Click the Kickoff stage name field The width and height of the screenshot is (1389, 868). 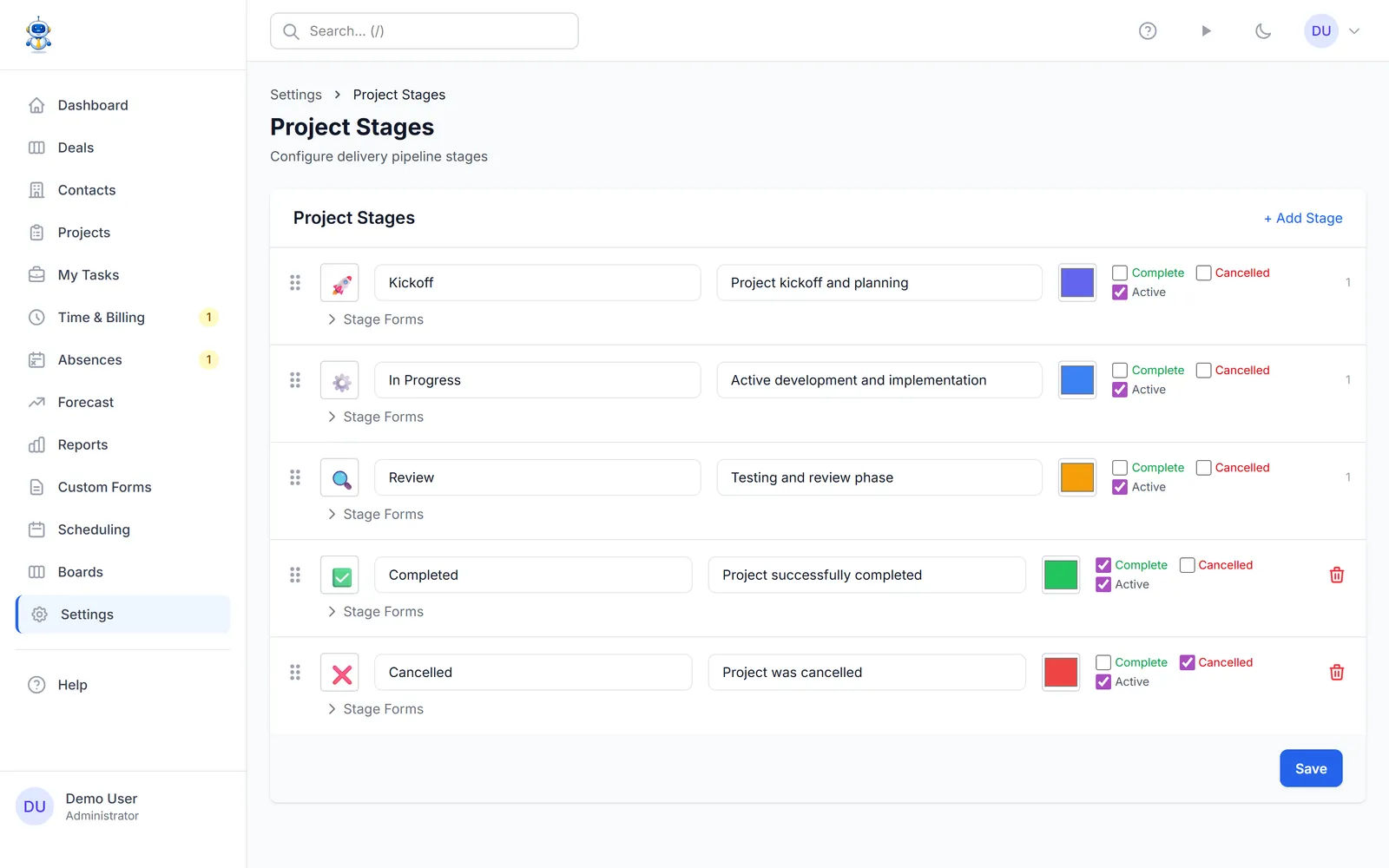pyautogui.click(x=537, y=283)
